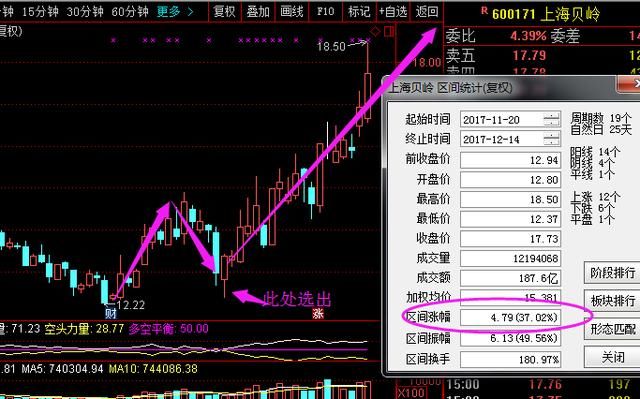This screenshot has height=399, width=640.
Task: Click the R badge beside 600171
Action: coord(484,11)
